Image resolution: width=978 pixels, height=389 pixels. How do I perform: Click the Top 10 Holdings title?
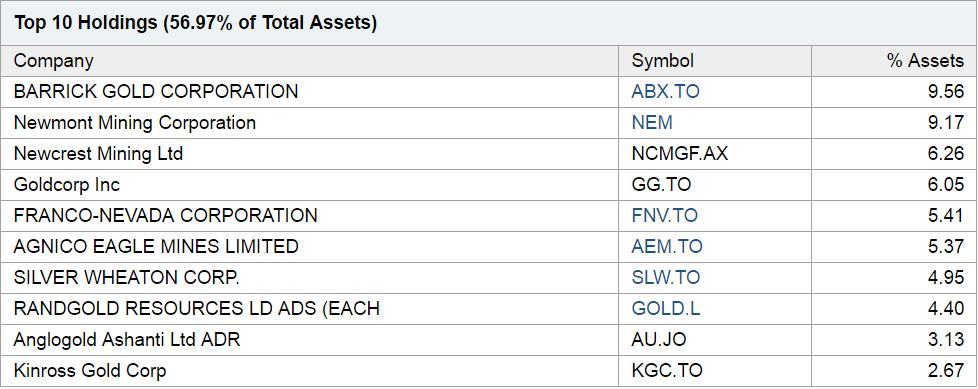coord(196,23)
